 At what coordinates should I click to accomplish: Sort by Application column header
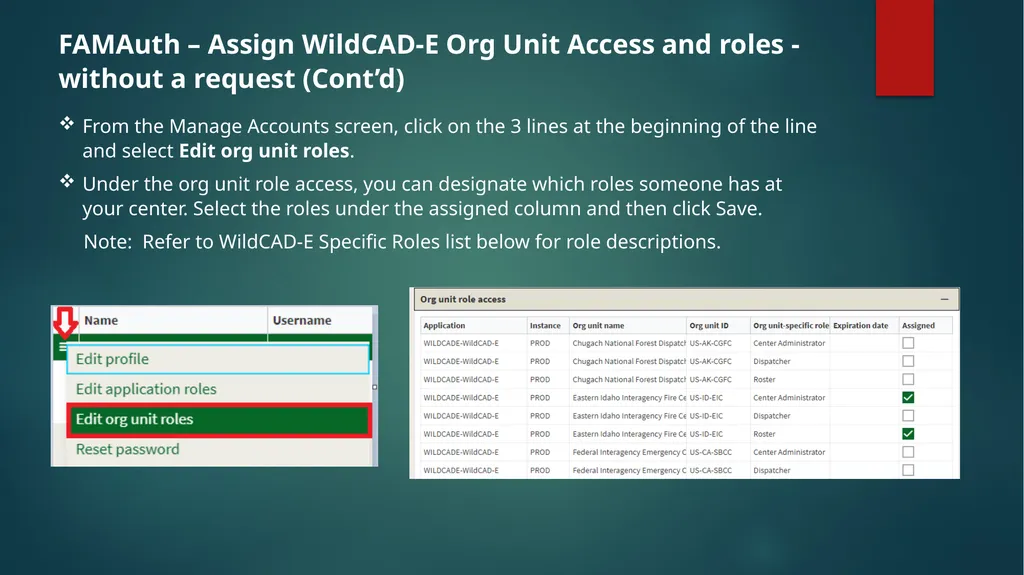click(473, 325)
